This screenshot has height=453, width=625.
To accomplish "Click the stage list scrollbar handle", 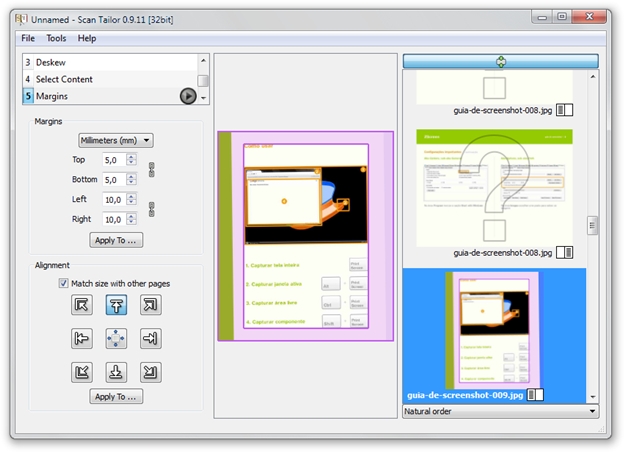I will pyautogui.click(x=203, y=81).
